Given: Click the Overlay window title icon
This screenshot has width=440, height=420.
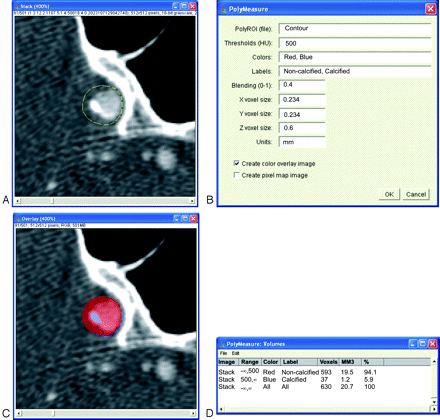Looking at the screenshot, I should tap(18, 219).
